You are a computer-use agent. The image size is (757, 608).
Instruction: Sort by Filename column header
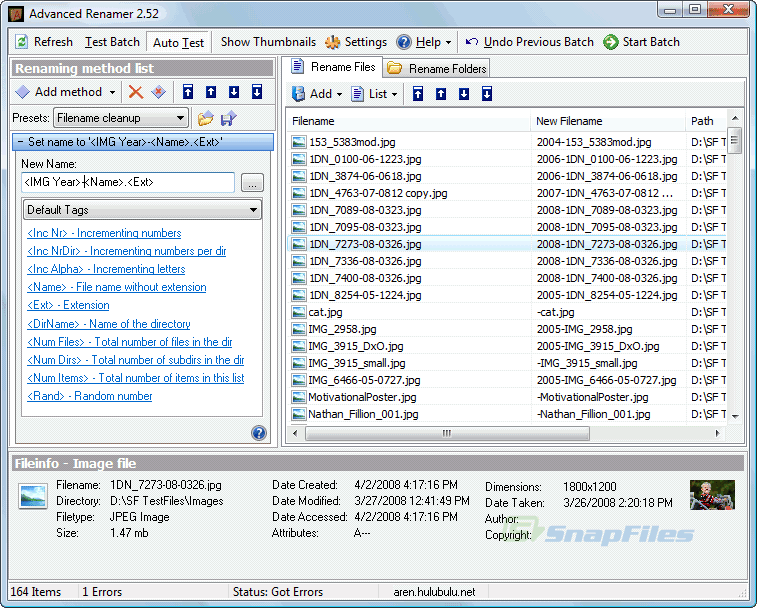(x=408, y=121)
